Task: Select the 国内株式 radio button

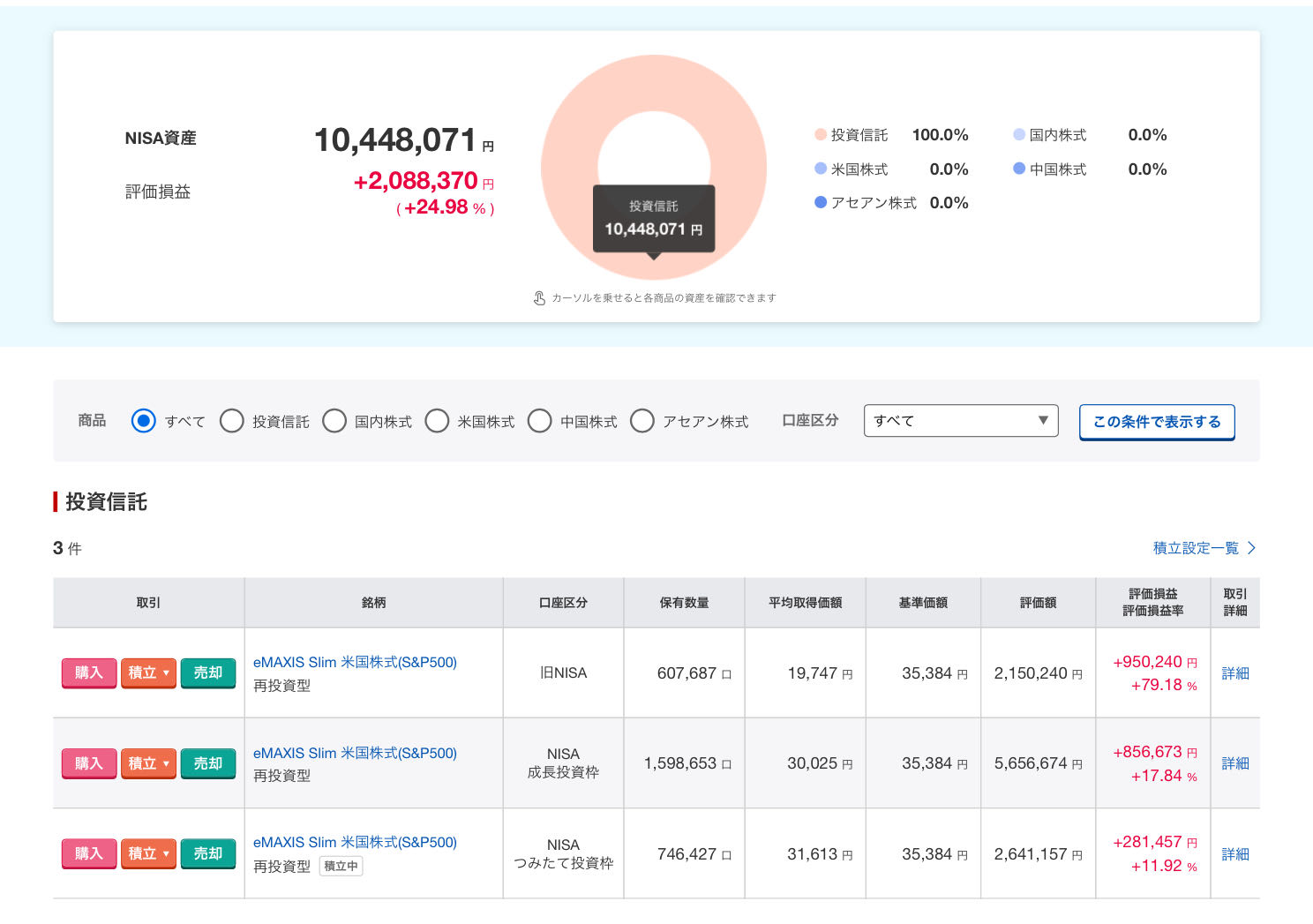Action: [334, 421]
